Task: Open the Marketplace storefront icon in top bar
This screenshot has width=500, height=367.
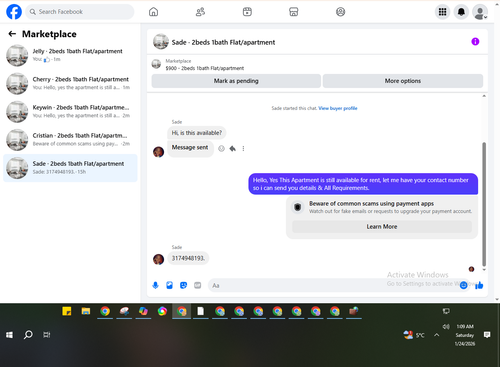Action: pyautogui.click(x=294, y=12)
